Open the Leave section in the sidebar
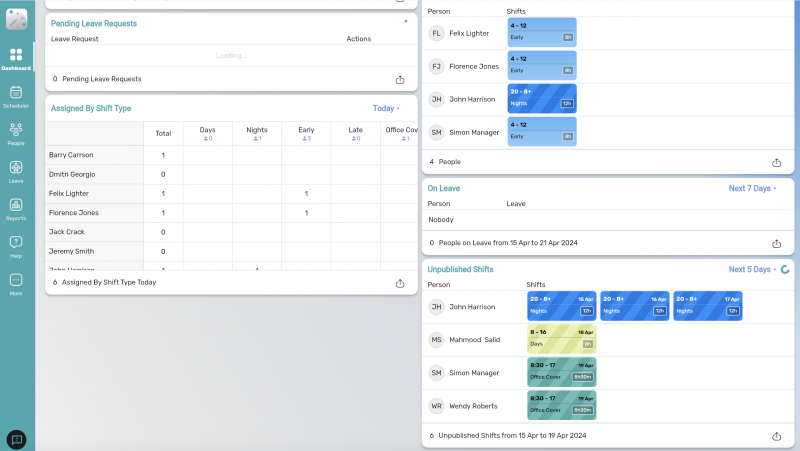The height and width of the screenshot is (451, 800). [x=16, y=172]
